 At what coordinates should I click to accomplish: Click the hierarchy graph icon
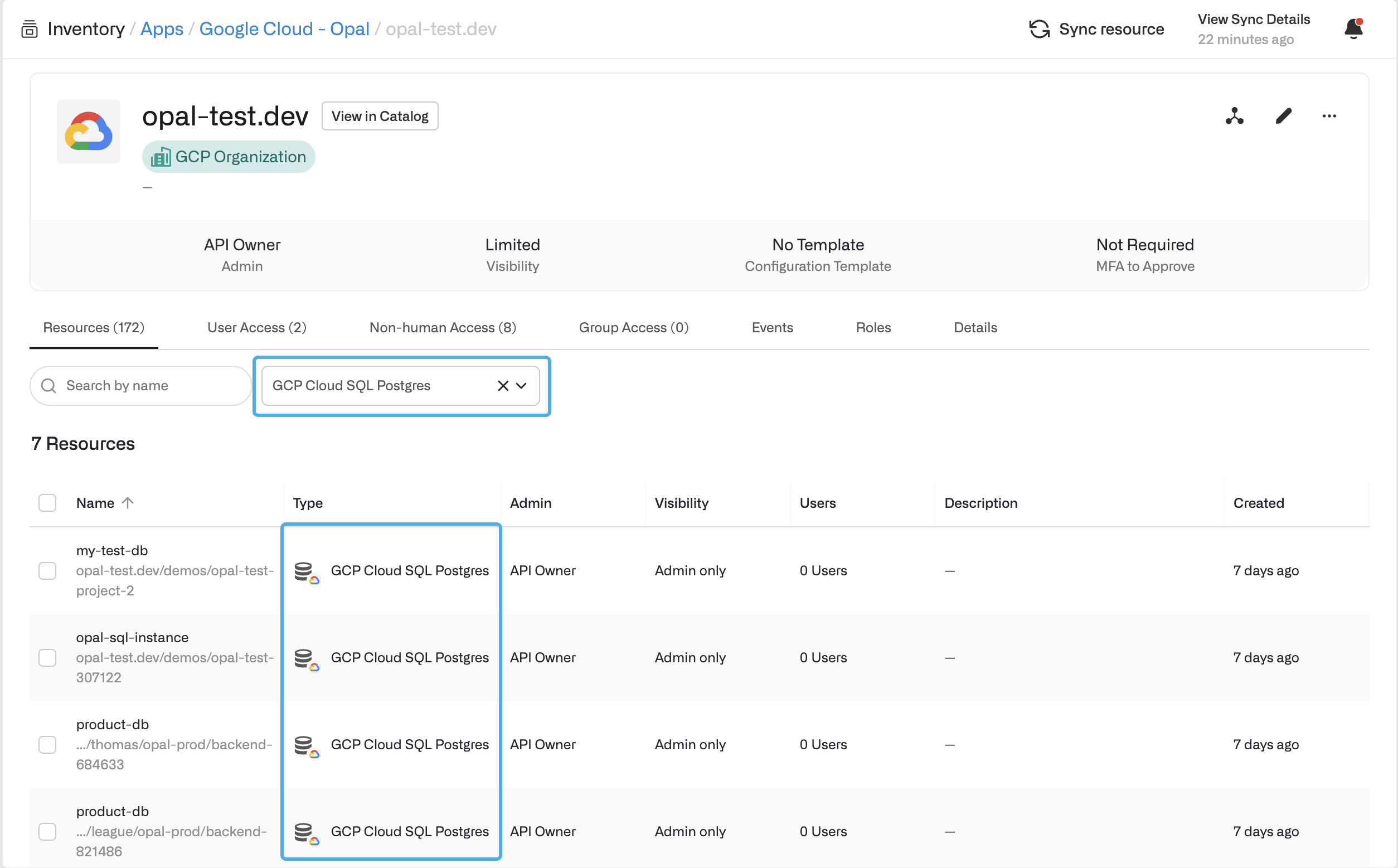click(x=1234, y=116)
